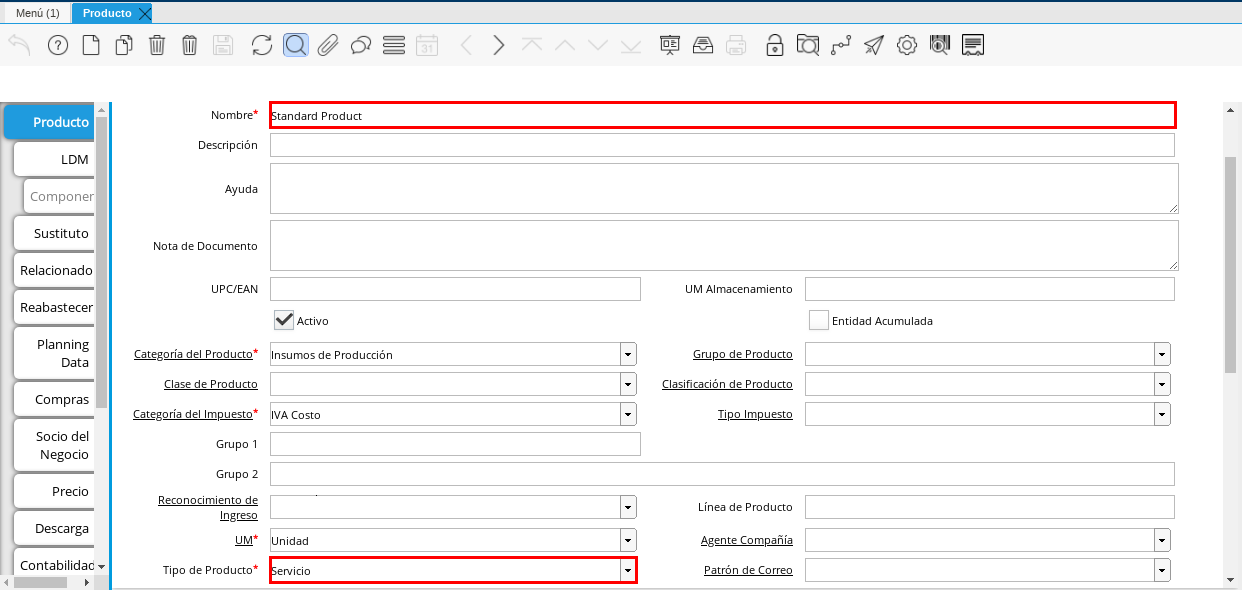Toggle grid view with stacked lines icon
The width and height of the screenshot is (1242, 590).
coord(394,45)
